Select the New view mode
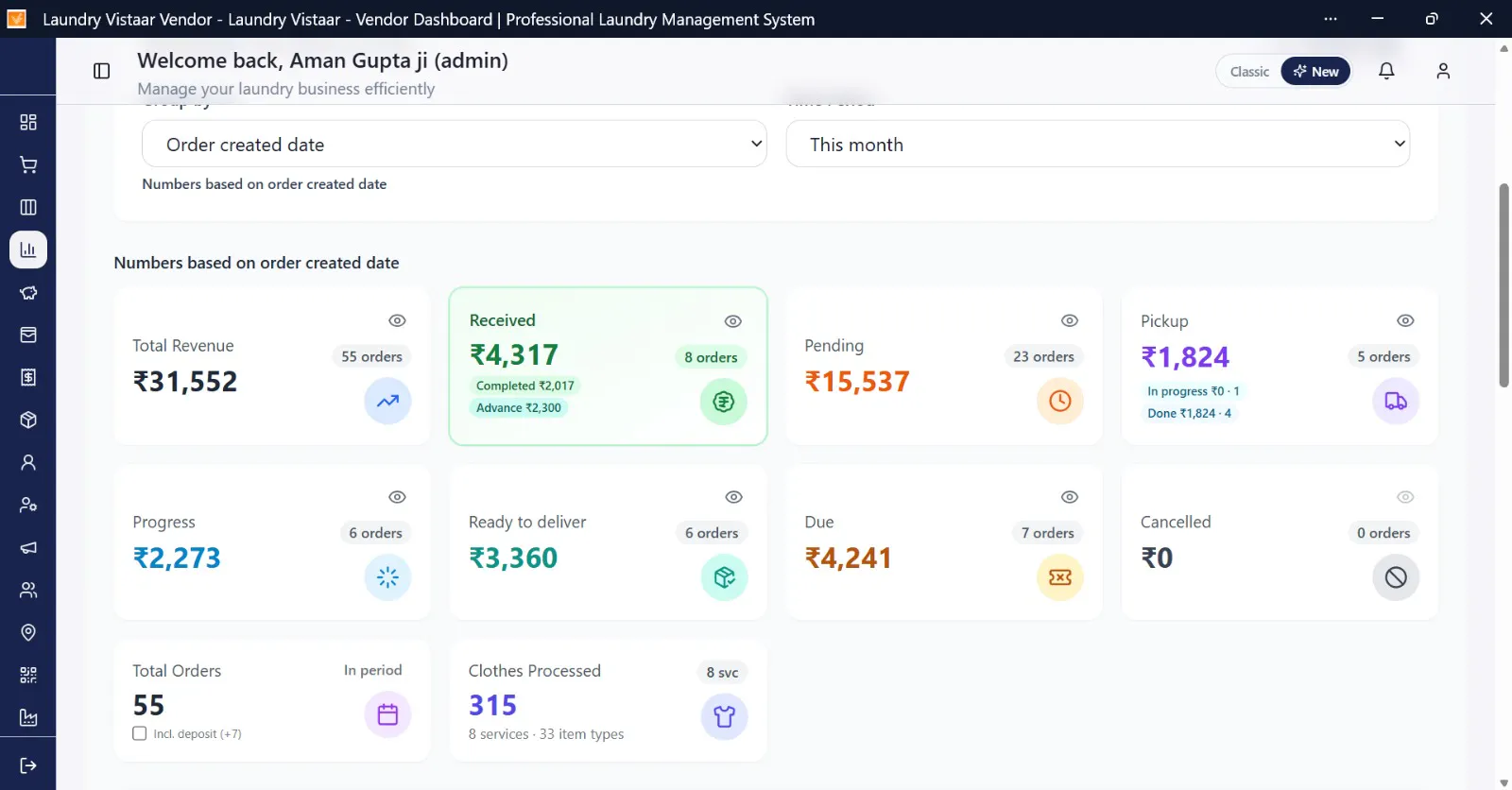 point(1316,72)
